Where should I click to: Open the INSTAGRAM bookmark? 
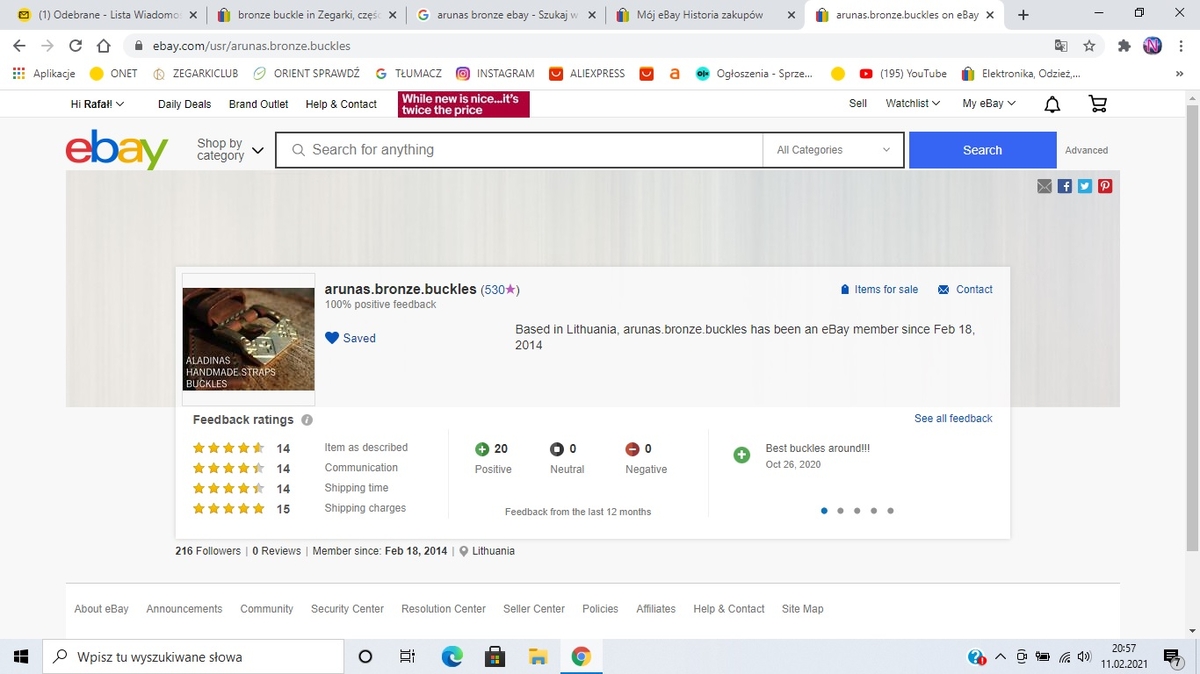[495, 73]
